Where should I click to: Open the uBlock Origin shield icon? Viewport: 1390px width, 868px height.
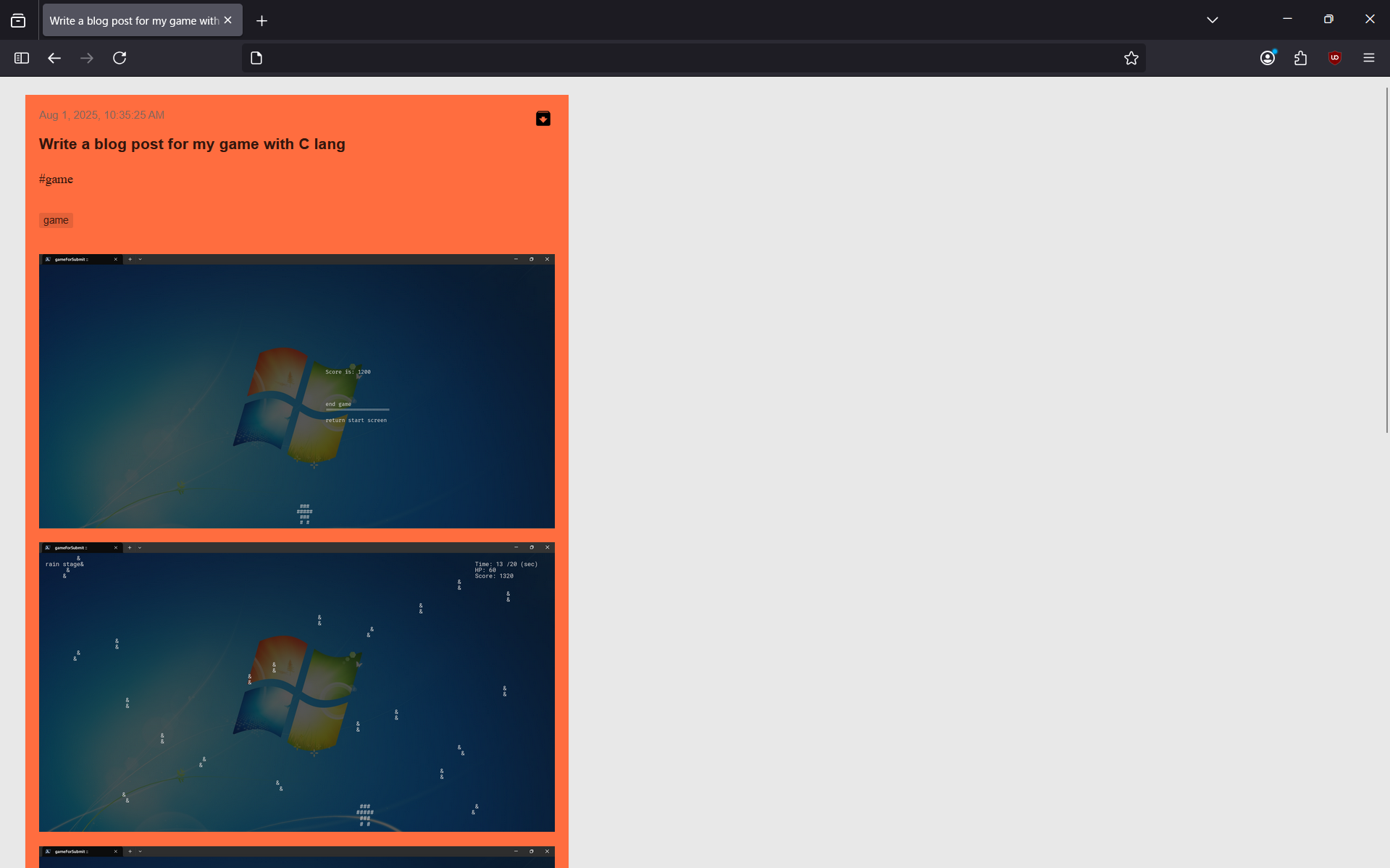pos(1335,58)
